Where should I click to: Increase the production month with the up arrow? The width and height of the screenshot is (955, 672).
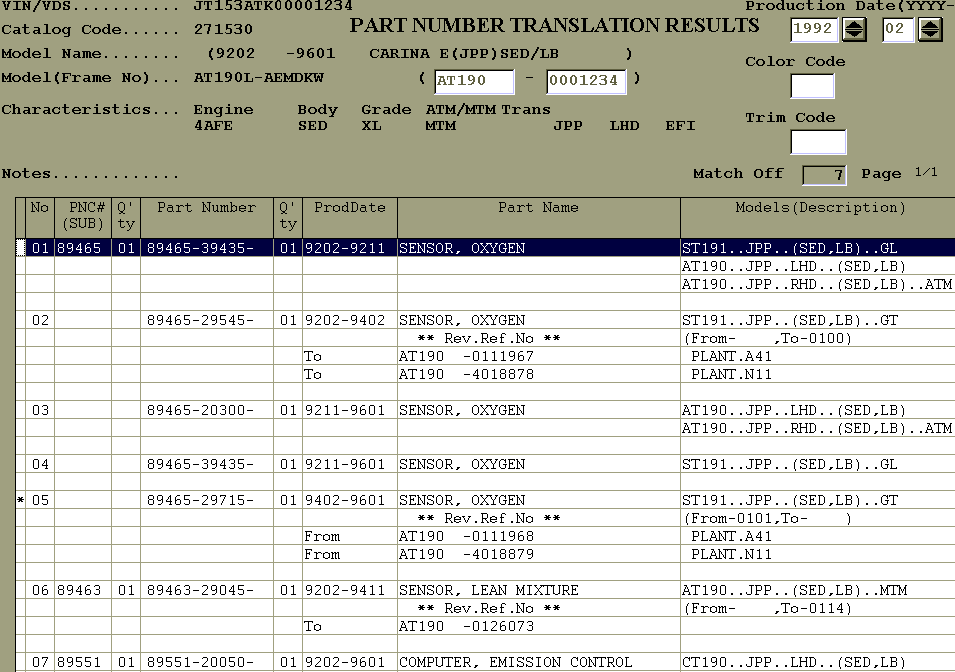coord(930,24)
